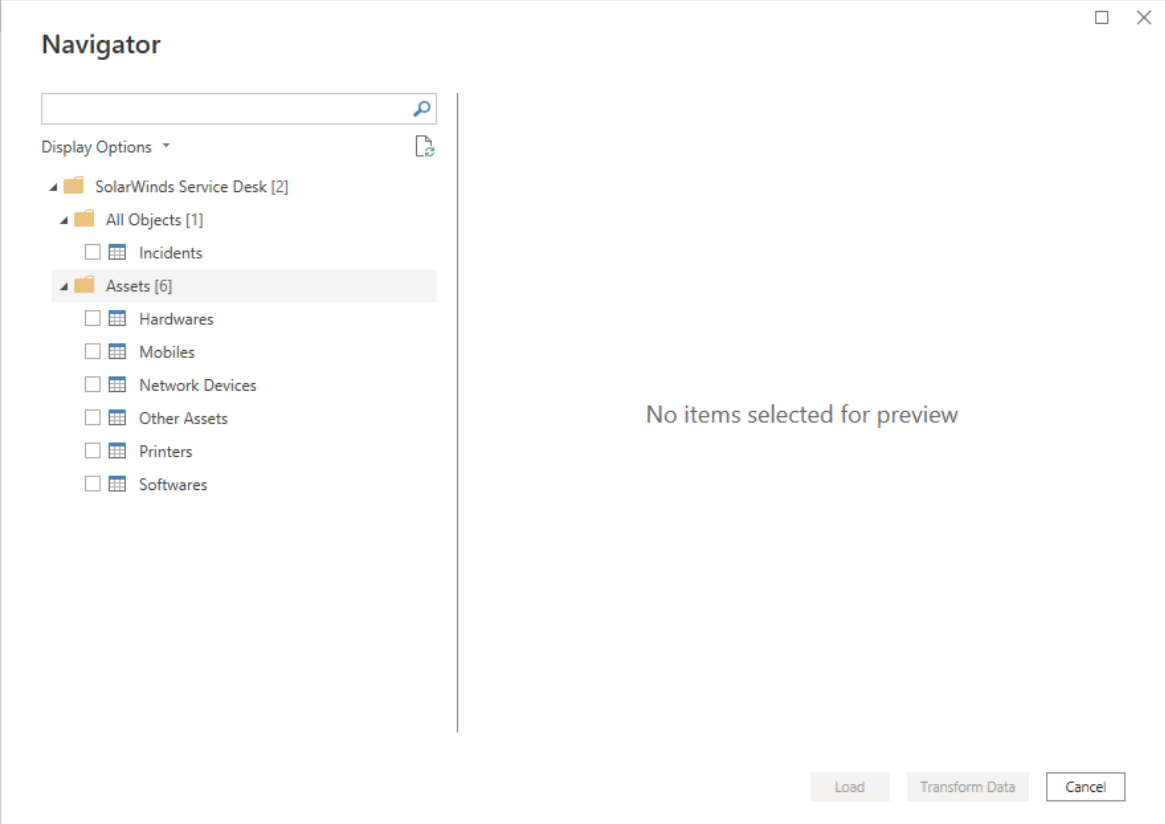The image size is (1165, 824).
Task: Click the Network Devices table icon
Action: 117,385
